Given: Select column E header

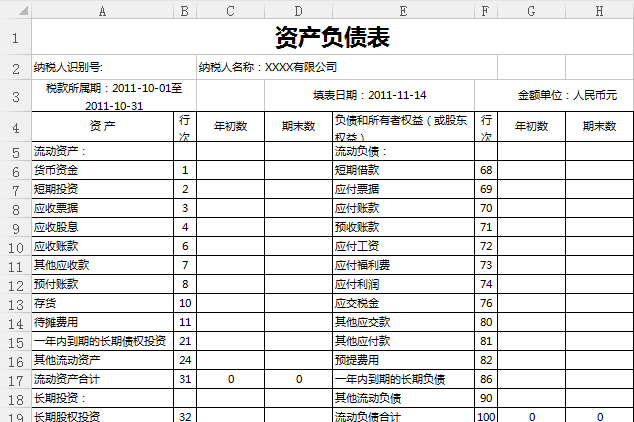Looking at the screenshot, I should (x=402, y=10).
